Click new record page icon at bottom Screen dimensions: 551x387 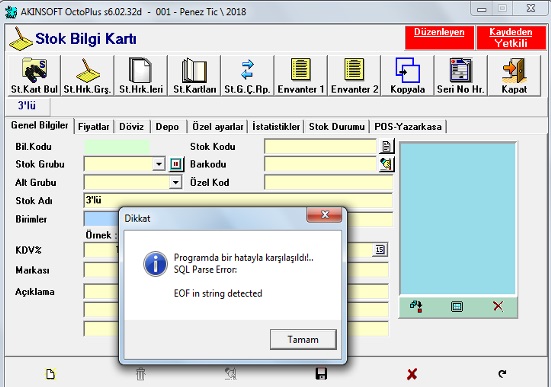coord(50,374)
